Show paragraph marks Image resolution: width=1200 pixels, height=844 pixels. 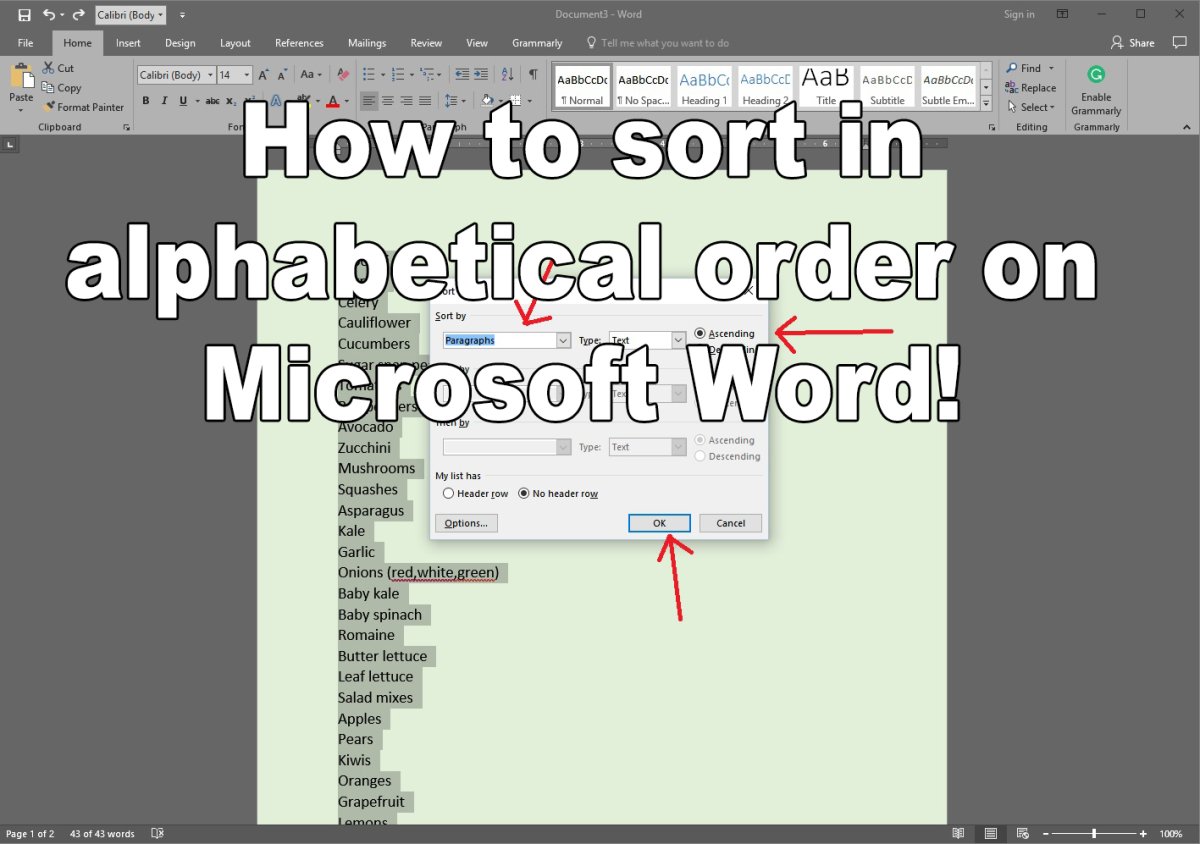[533, 75]
